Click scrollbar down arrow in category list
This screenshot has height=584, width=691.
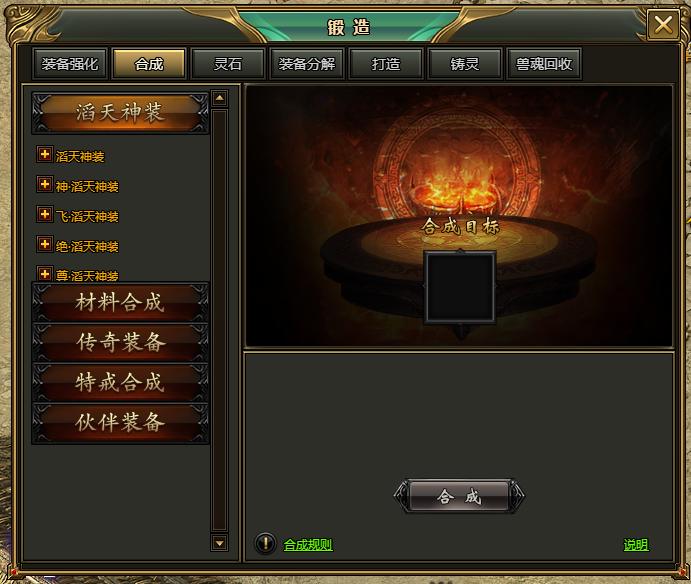pyautogui.click(x=219, y=543)
